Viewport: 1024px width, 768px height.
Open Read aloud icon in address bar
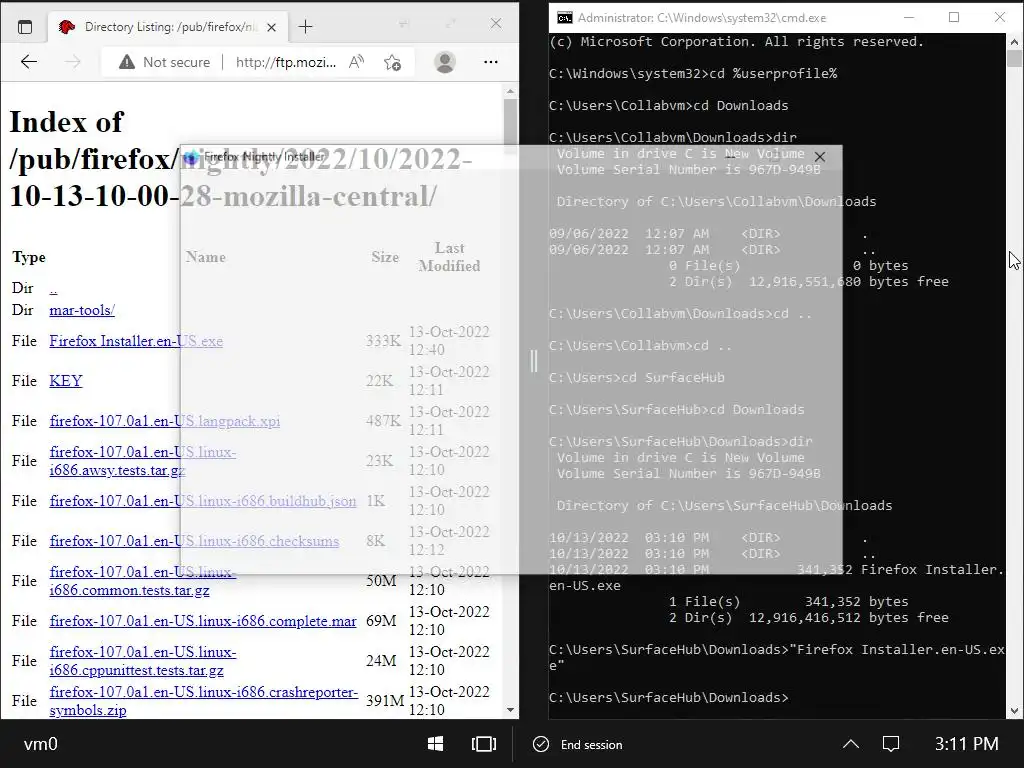(x=357, y=62)
